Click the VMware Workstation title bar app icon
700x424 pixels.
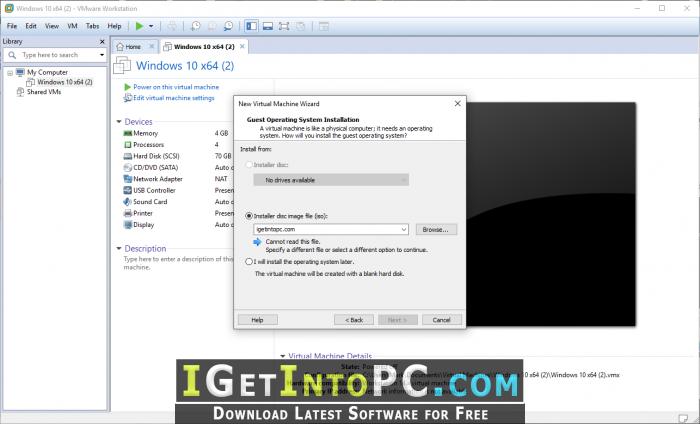click(x=9, y=8)
